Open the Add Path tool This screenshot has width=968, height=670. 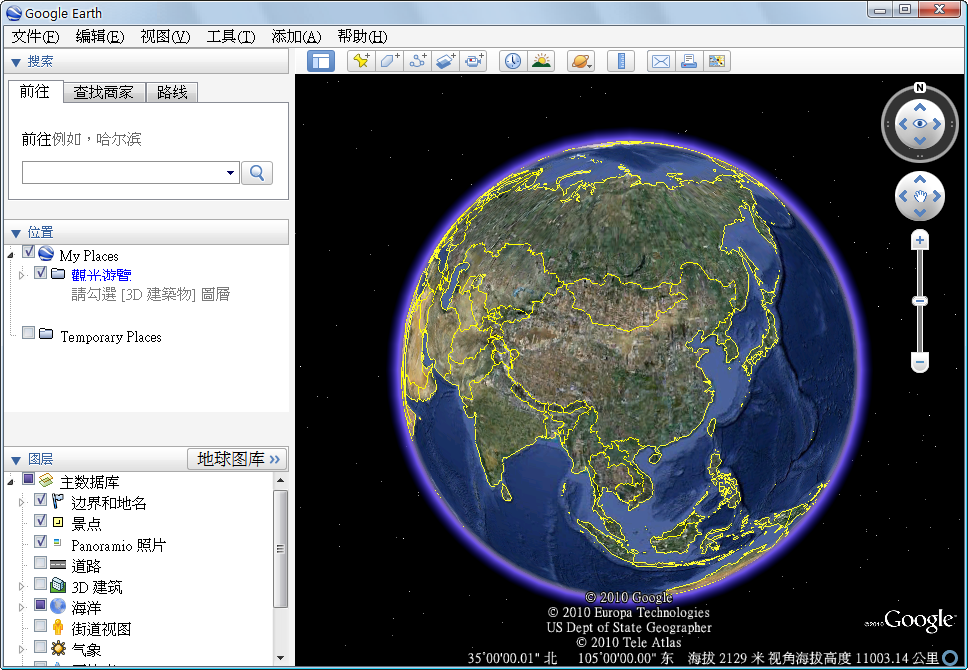click(416, 60)
